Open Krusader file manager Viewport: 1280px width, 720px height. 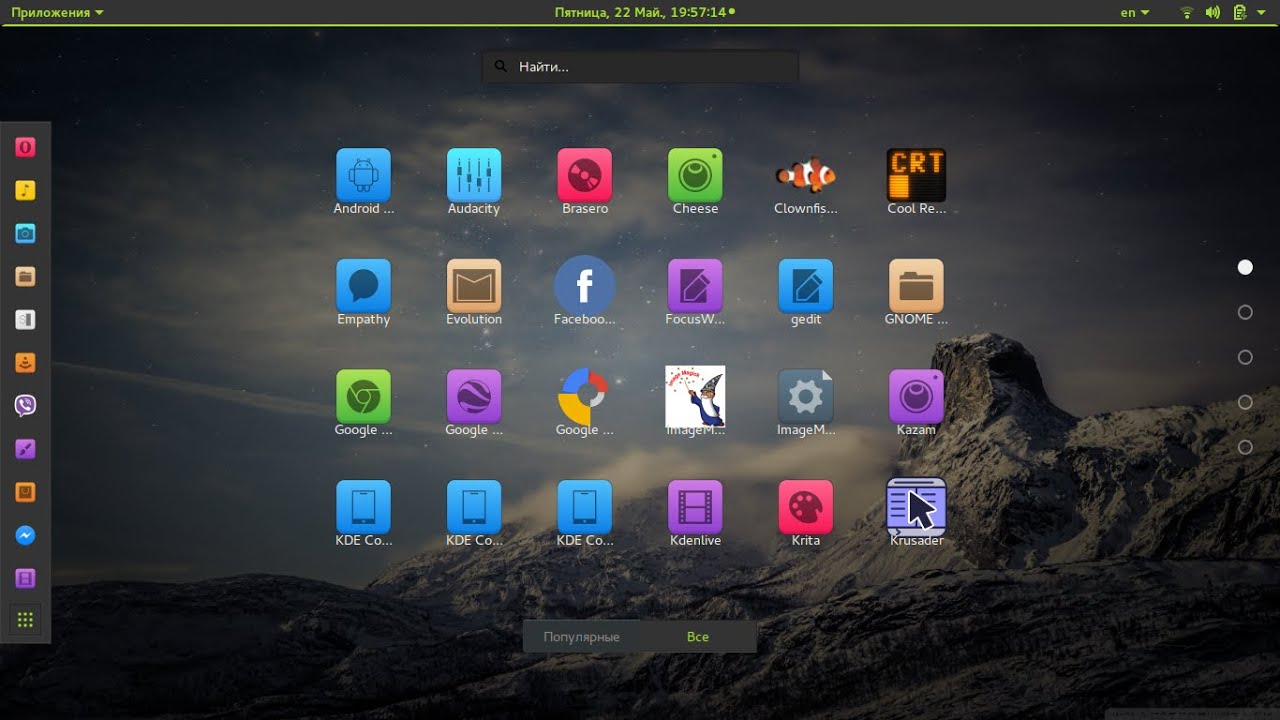[916, 508]
